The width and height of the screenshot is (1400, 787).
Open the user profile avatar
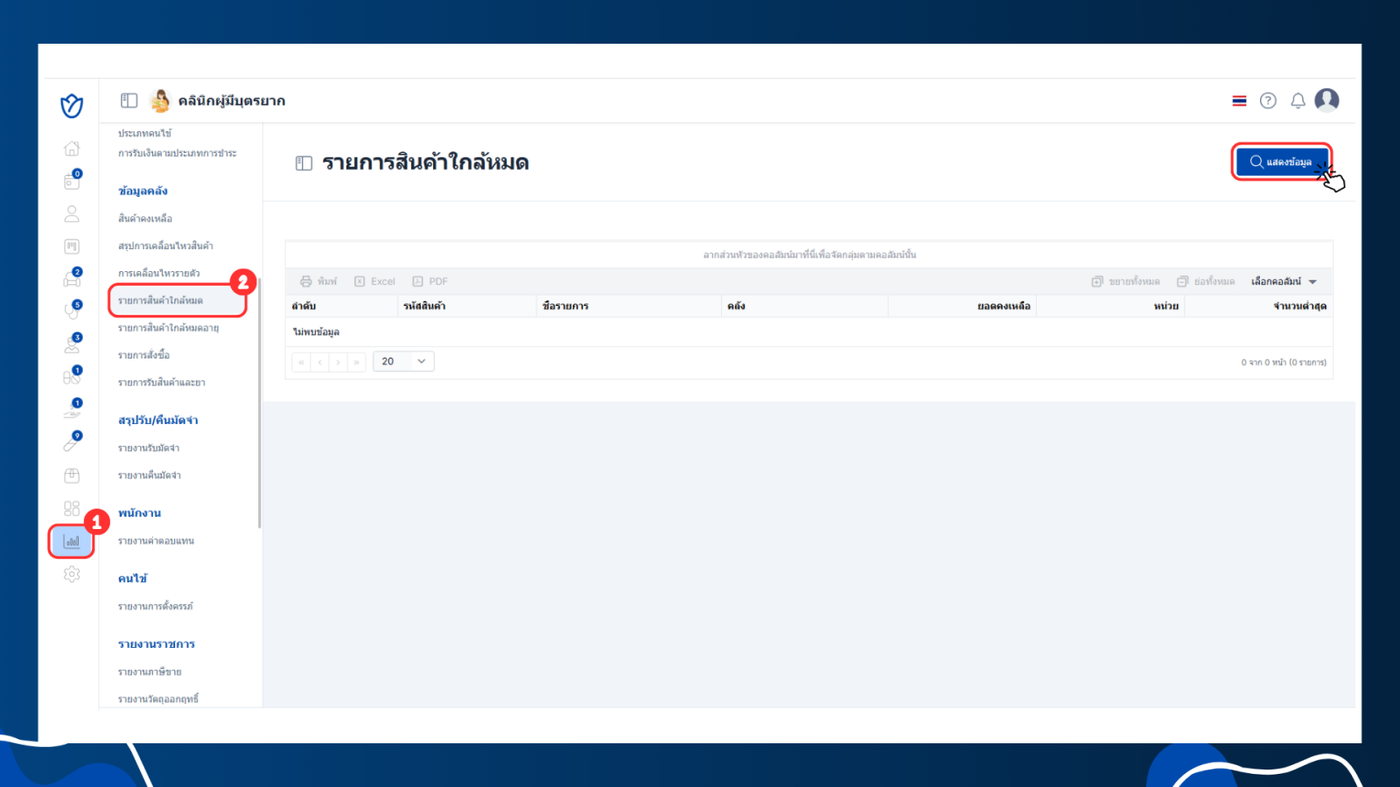[x=1327, y=100]
